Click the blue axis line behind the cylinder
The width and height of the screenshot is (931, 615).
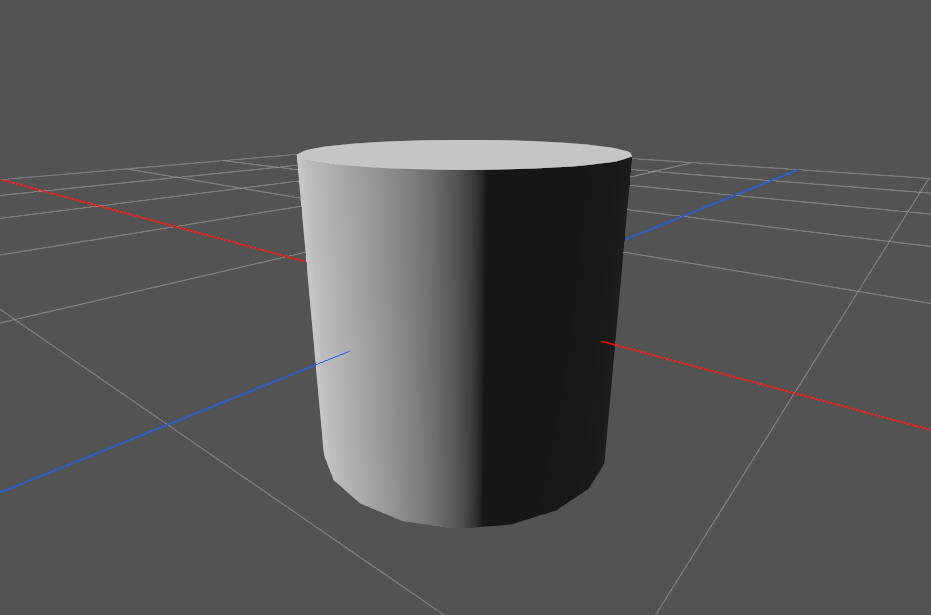tap(710, 205)
